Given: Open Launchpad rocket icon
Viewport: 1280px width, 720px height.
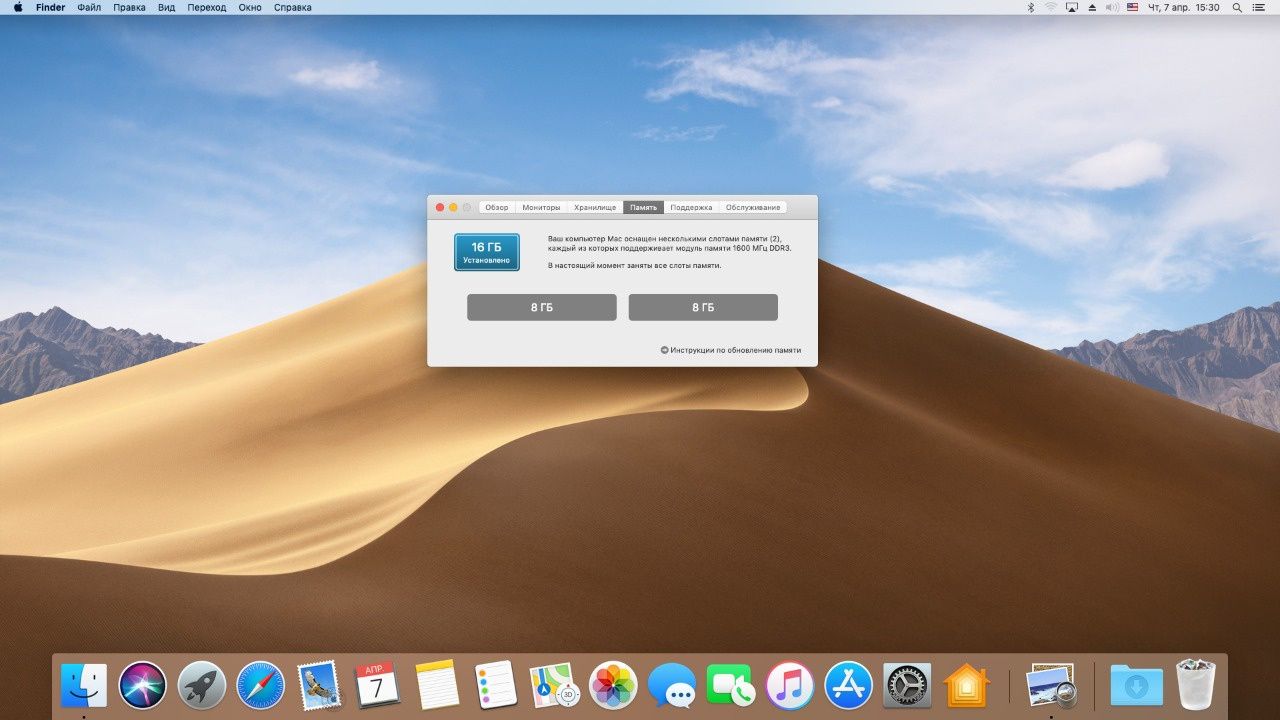Looking at the screenshot, I should pos(202,685).
